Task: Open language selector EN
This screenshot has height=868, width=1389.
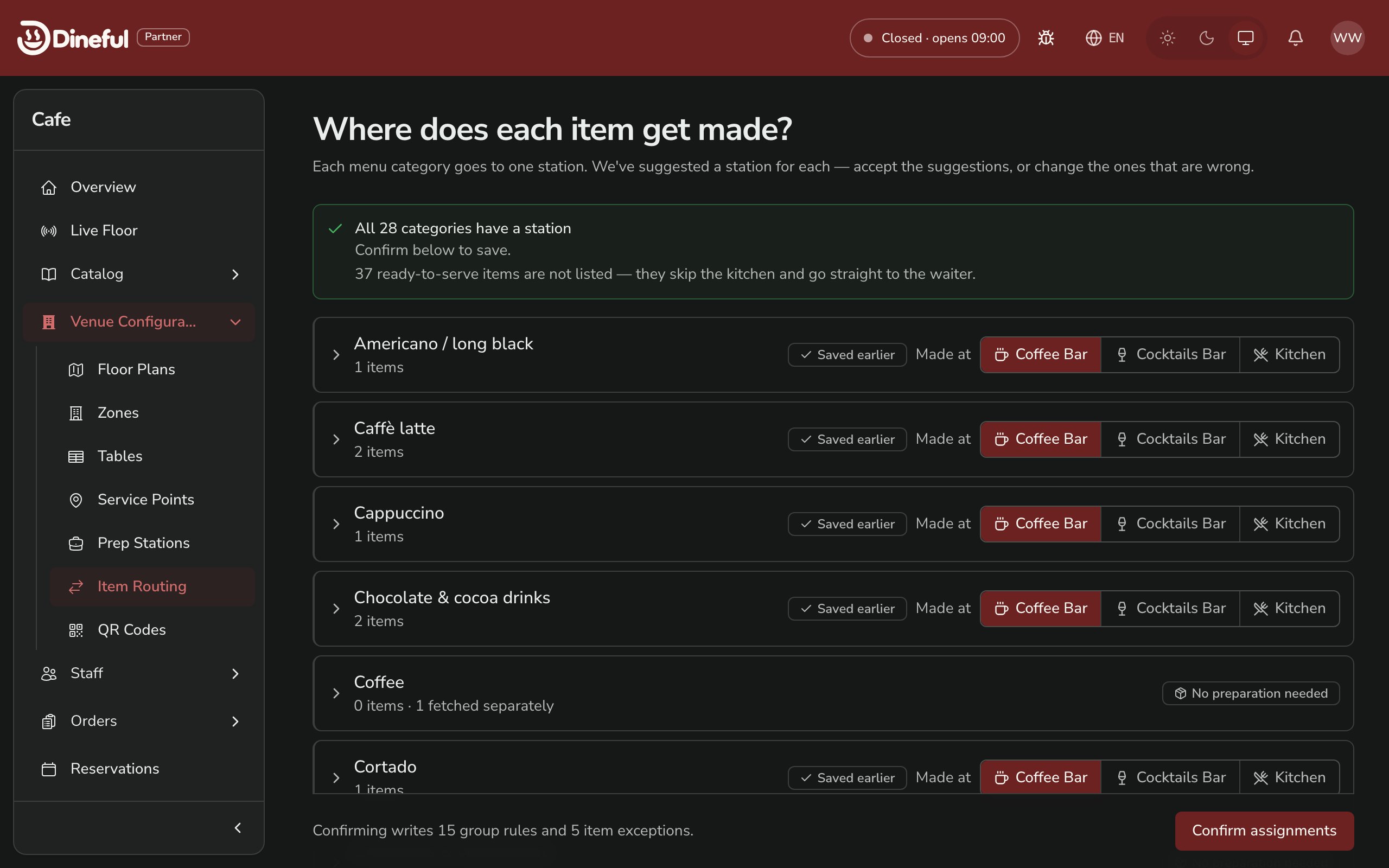Action: pyautogui.click(x=1104, y=38)
